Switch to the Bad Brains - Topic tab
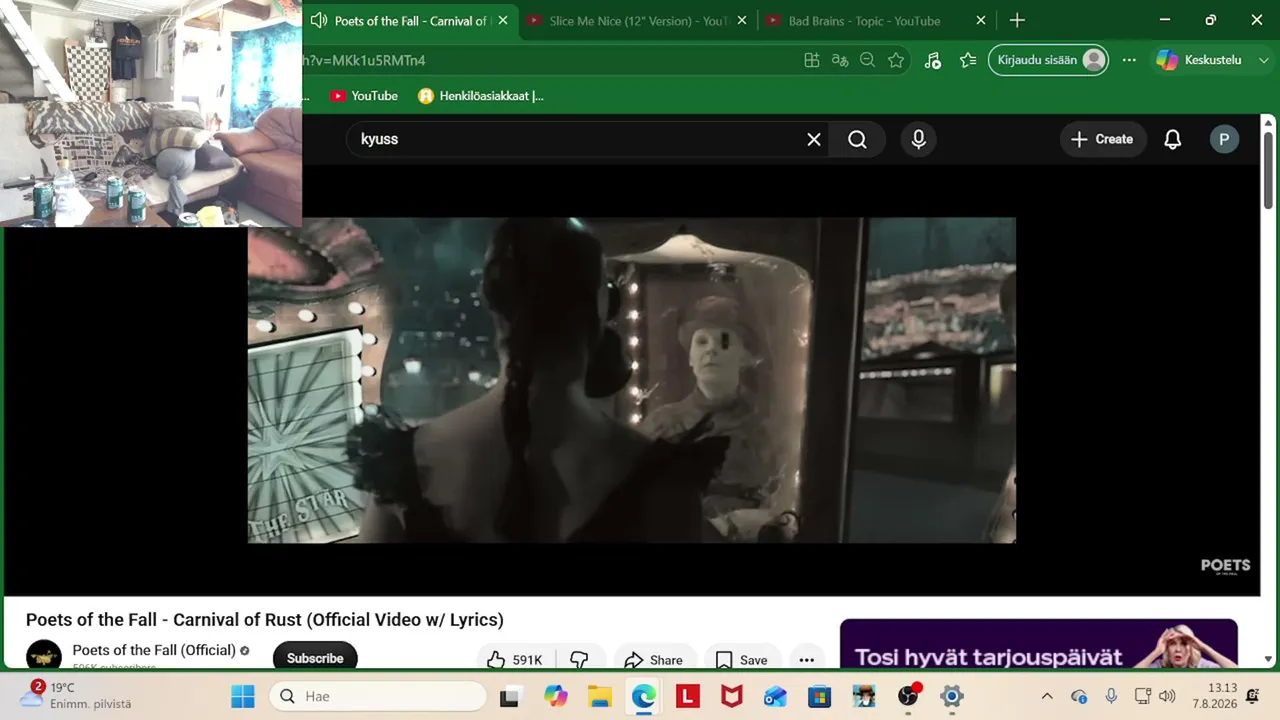 [864, 21]
